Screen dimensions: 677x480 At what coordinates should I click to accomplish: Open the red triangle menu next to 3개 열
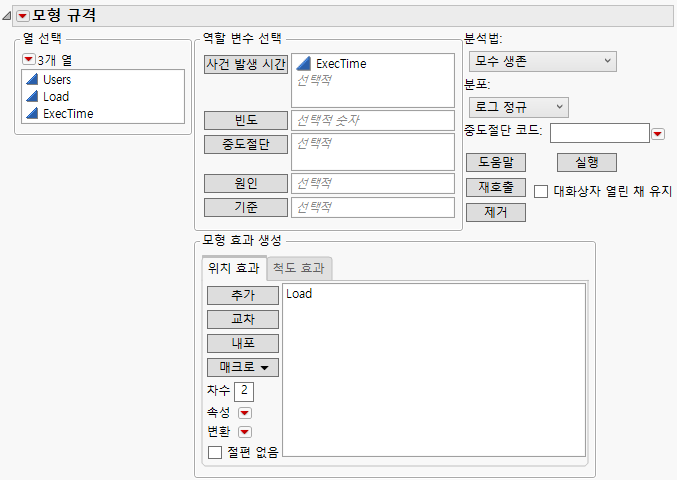coord(28,59)
